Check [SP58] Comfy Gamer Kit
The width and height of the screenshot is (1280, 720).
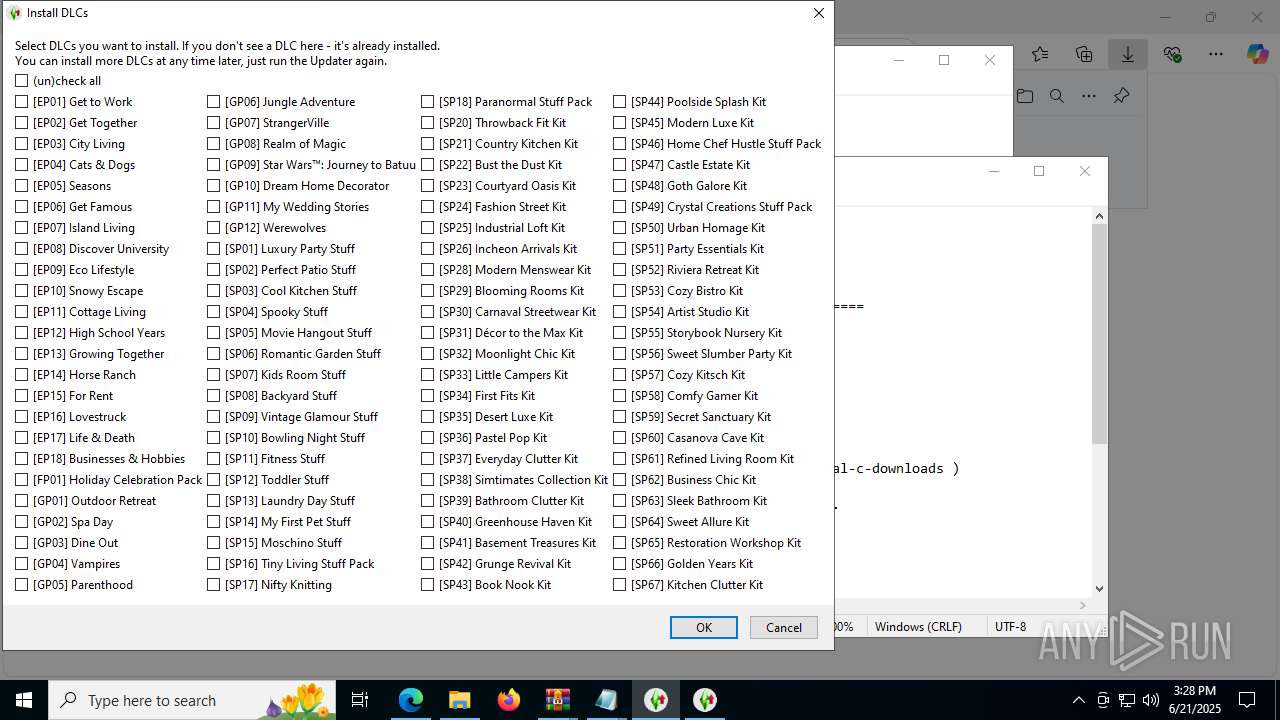pyautogui.click(x=620, y=396)
